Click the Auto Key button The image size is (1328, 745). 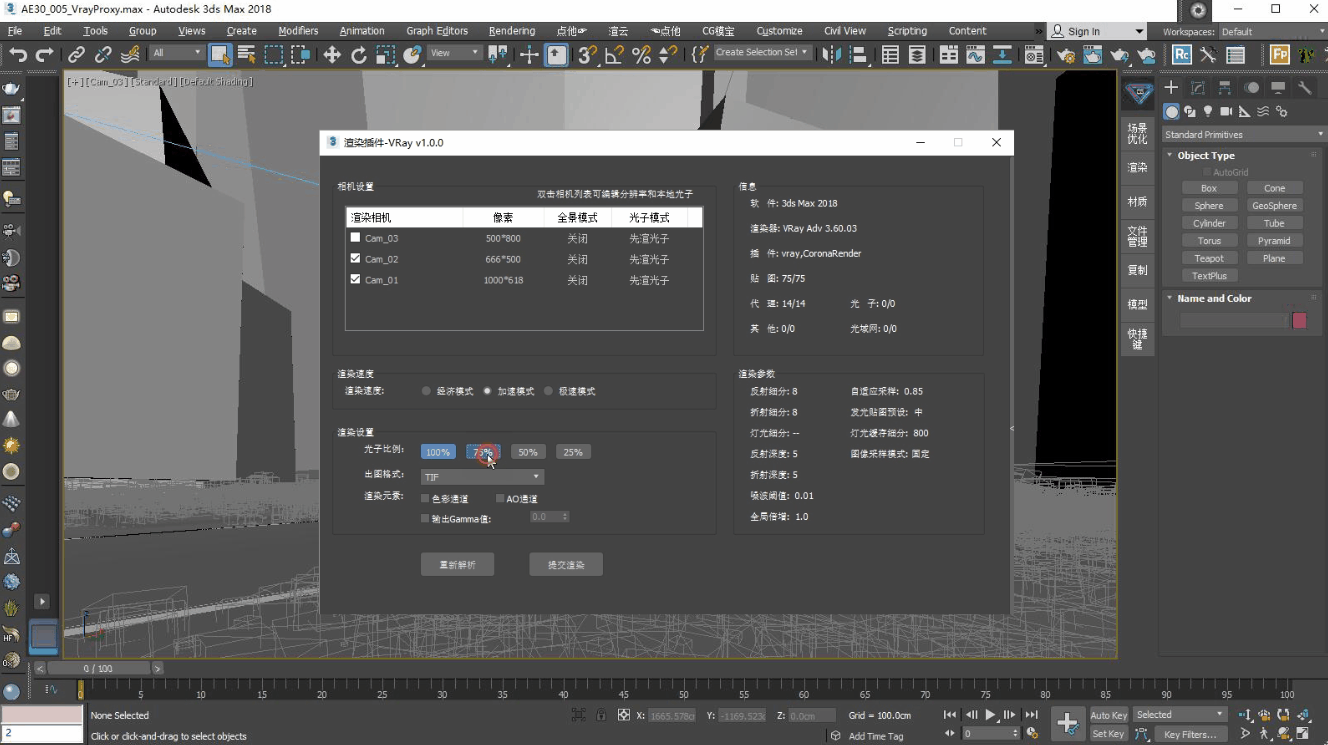[1108, 715]
